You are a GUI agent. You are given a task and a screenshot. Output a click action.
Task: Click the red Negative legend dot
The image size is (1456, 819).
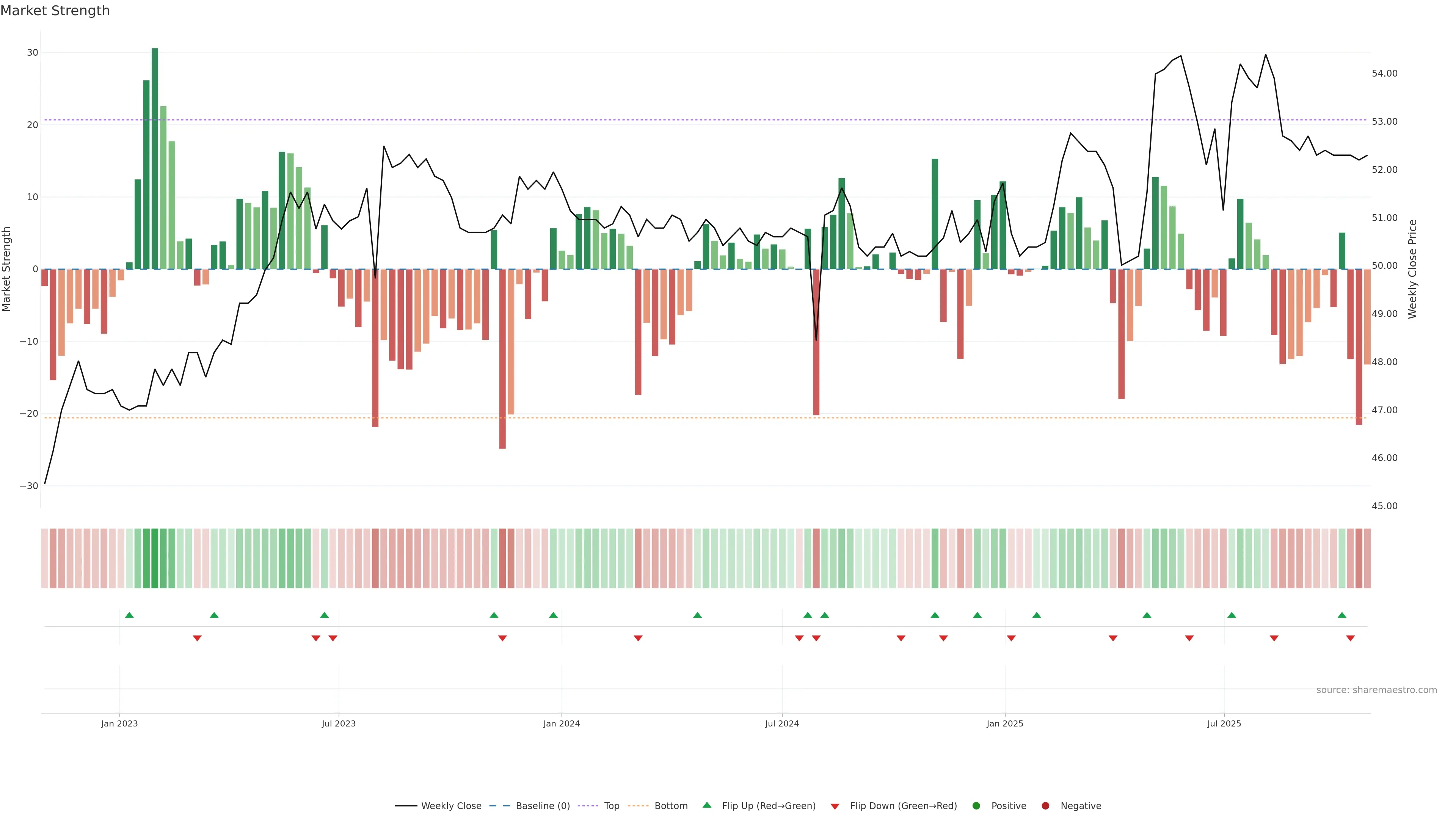click(1045, 806)
